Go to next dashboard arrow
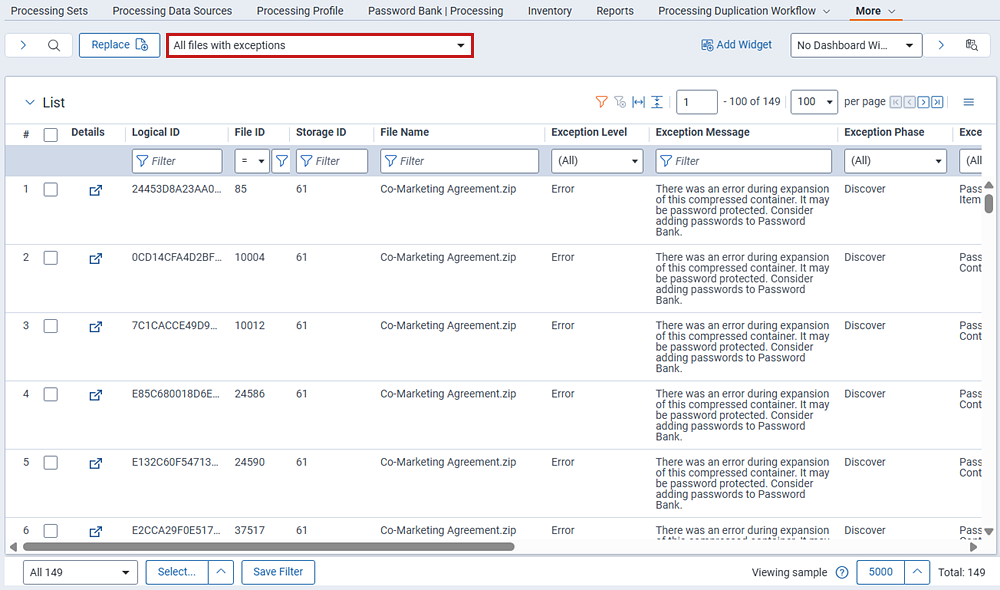The image size is (1000, 590). tap(941, 45)
